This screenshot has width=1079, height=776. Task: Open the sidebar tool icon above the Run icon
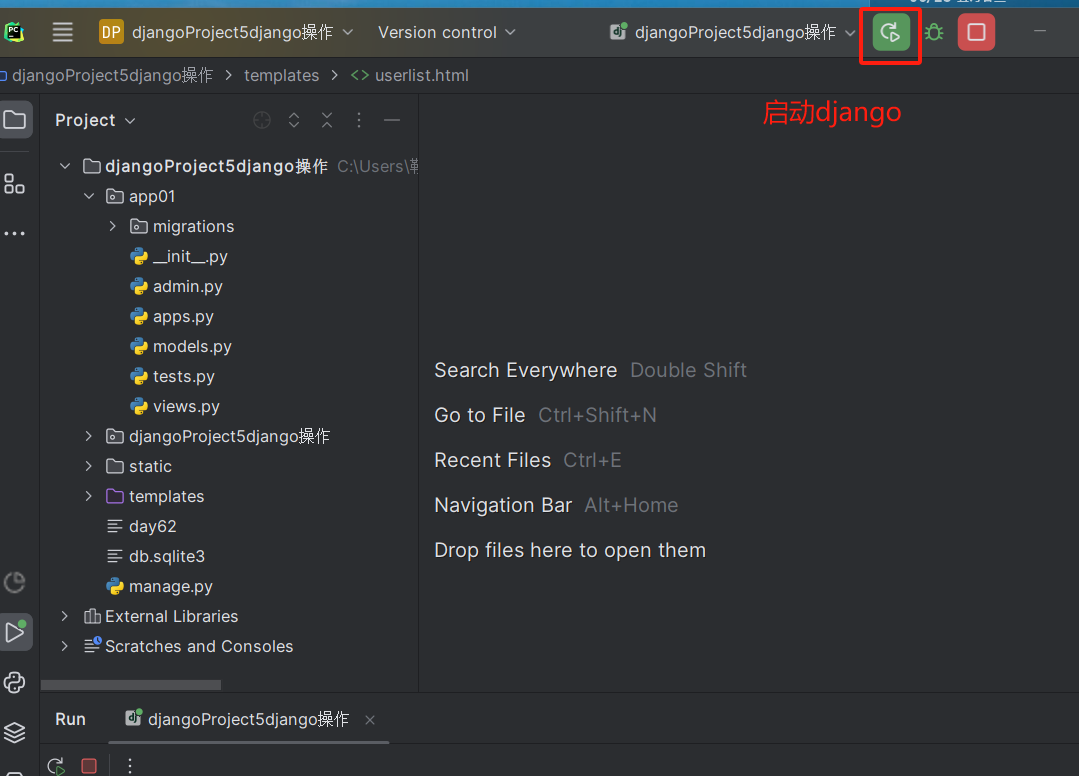tap(14, 583)
